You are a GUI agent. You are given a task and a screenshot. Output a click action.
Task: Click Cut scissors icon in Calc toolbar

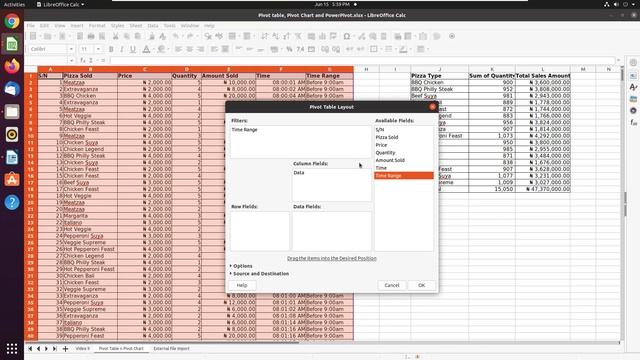coord(116,36)
